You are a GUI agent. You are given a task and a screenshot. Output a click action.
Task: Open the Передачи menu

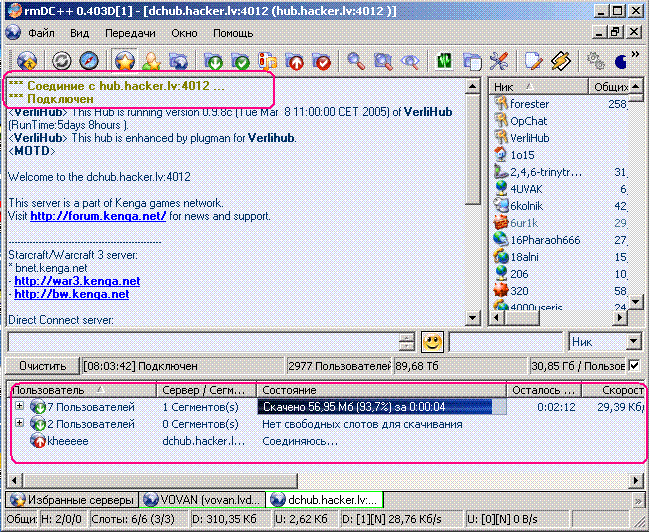(x=130, y=33)
